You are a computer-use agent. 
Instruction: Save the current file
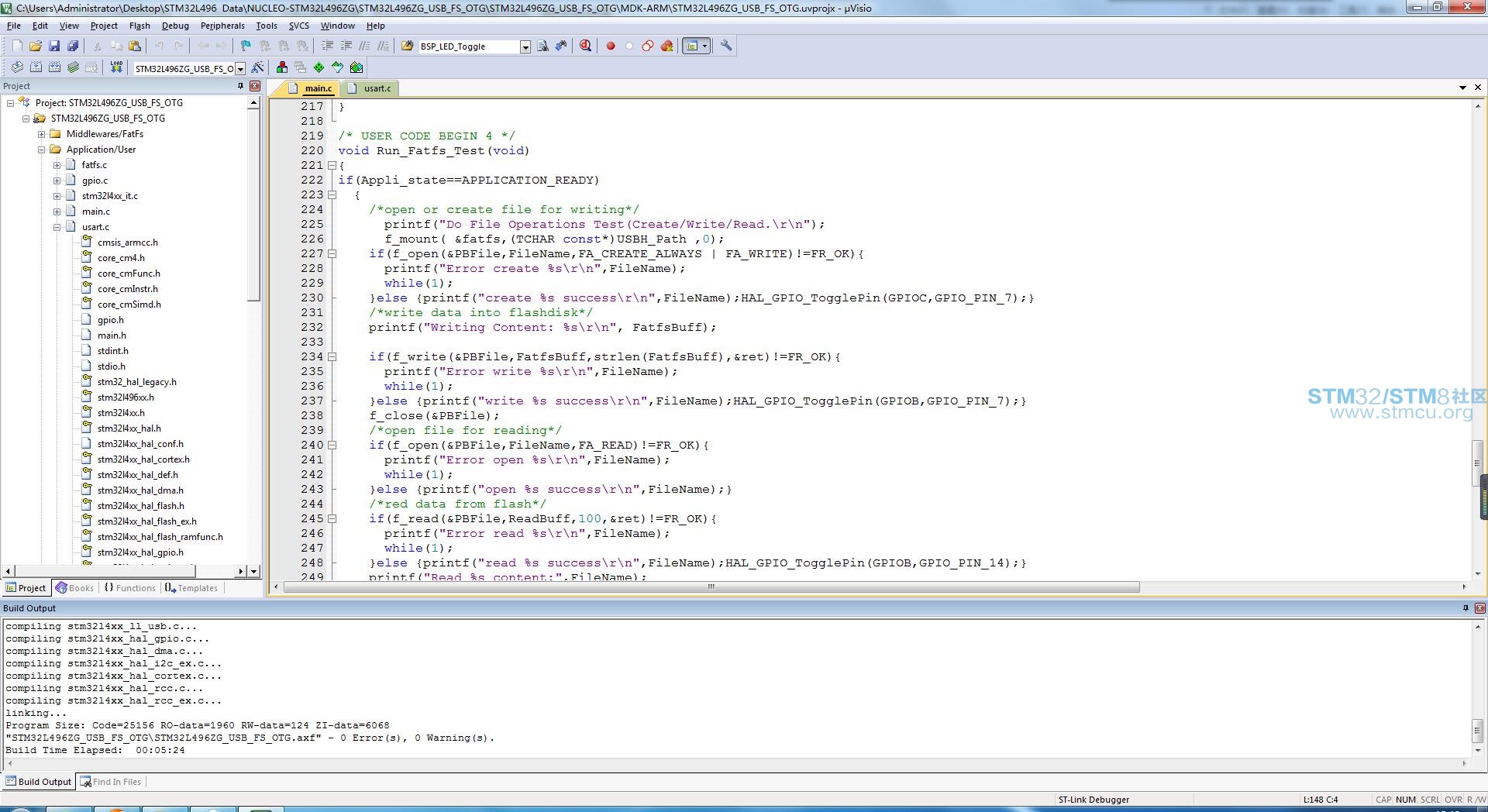[x=54, y=46]
